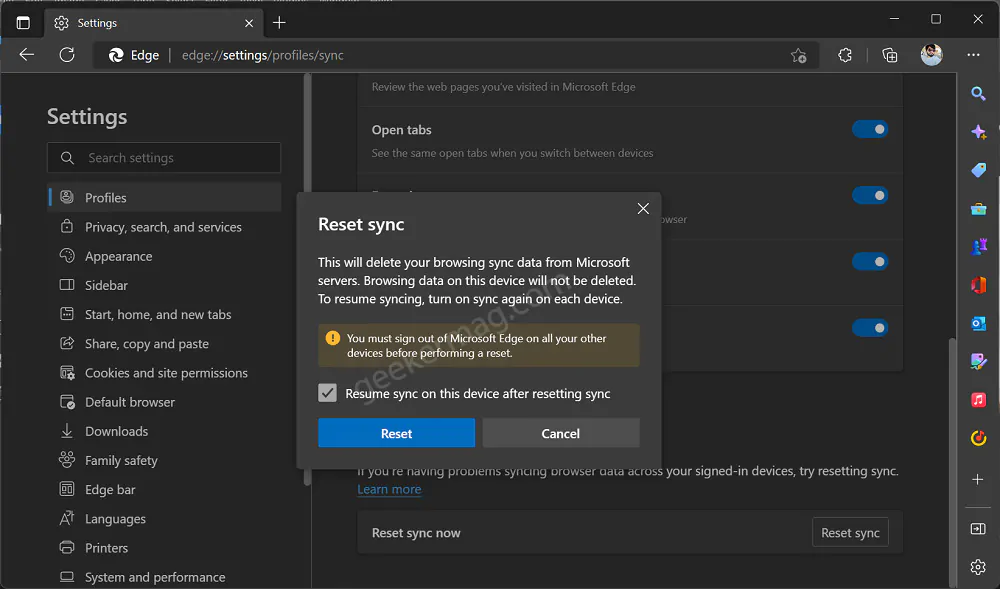Open the Extensions puzzle icon
This screenshot has width=1000, height=589.
(x=845, y=55)
